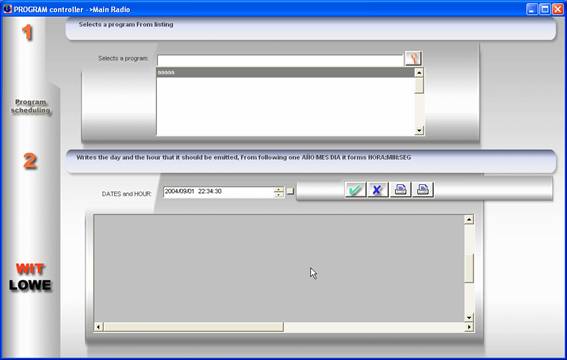Select the 'aaaaa' program in the list
This screenshot has width=567, height=360.
coord(286,72)
